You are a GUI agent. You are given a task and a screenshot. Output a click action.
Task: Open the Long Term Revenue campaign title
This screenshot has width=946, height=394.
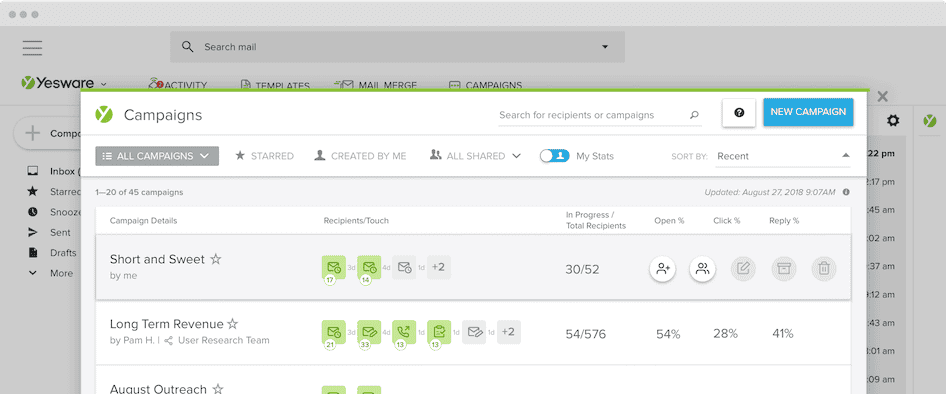coord(167,324)
